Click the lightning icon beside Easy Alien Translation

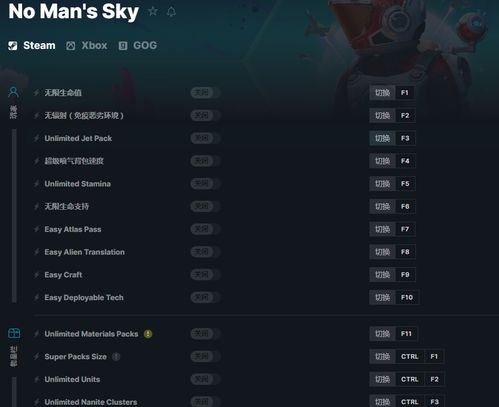click(37, 252)
